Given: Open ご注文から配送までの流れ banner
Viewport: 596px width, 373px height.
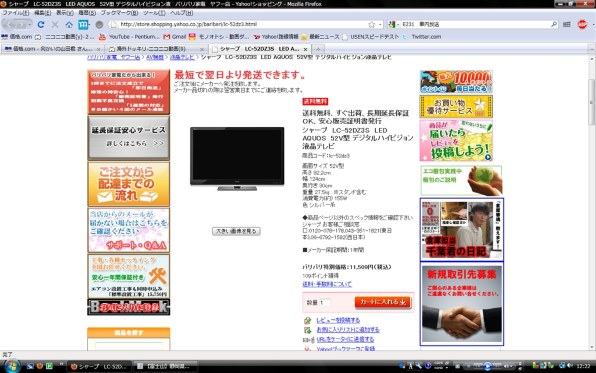Looking at the screenshot, I should [128, 184].
